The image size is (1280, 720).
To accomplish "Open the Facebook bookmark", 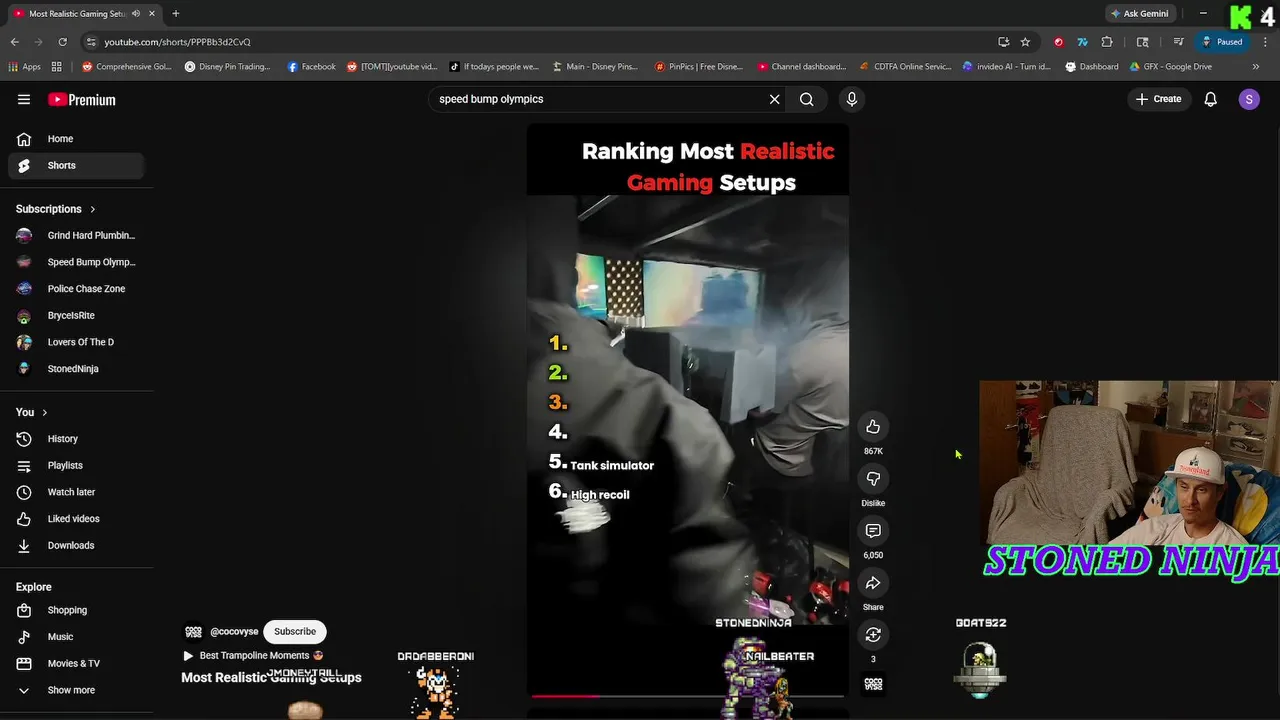I will pos(311,67).
